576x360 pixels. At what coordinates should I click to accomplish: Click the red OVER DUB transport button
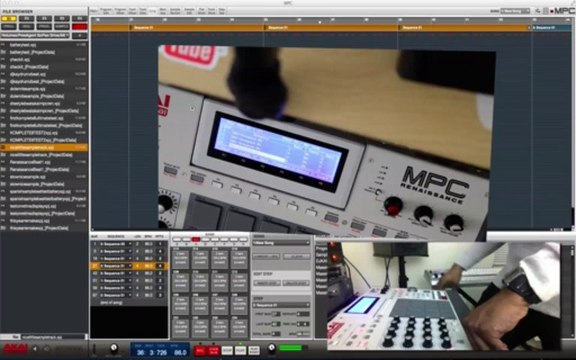(x=213, y=350)
